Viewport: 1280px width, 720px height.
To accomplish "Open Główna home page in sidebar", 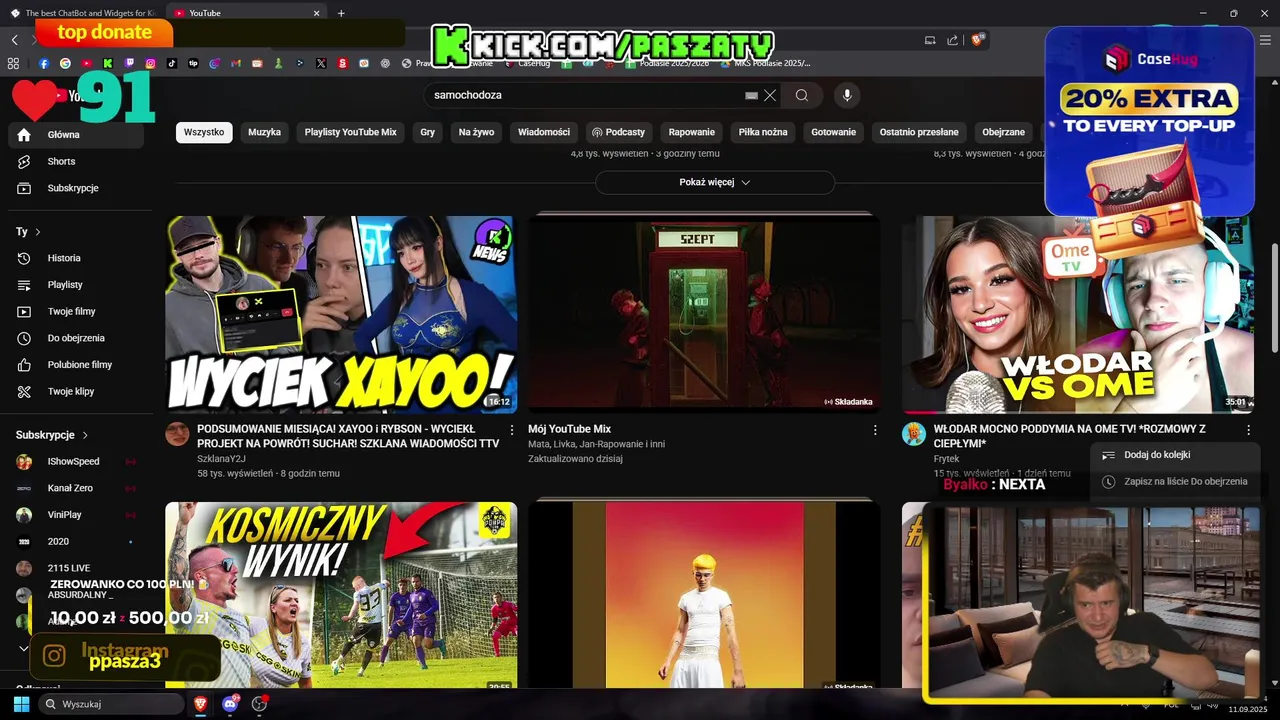I will 76,134.
